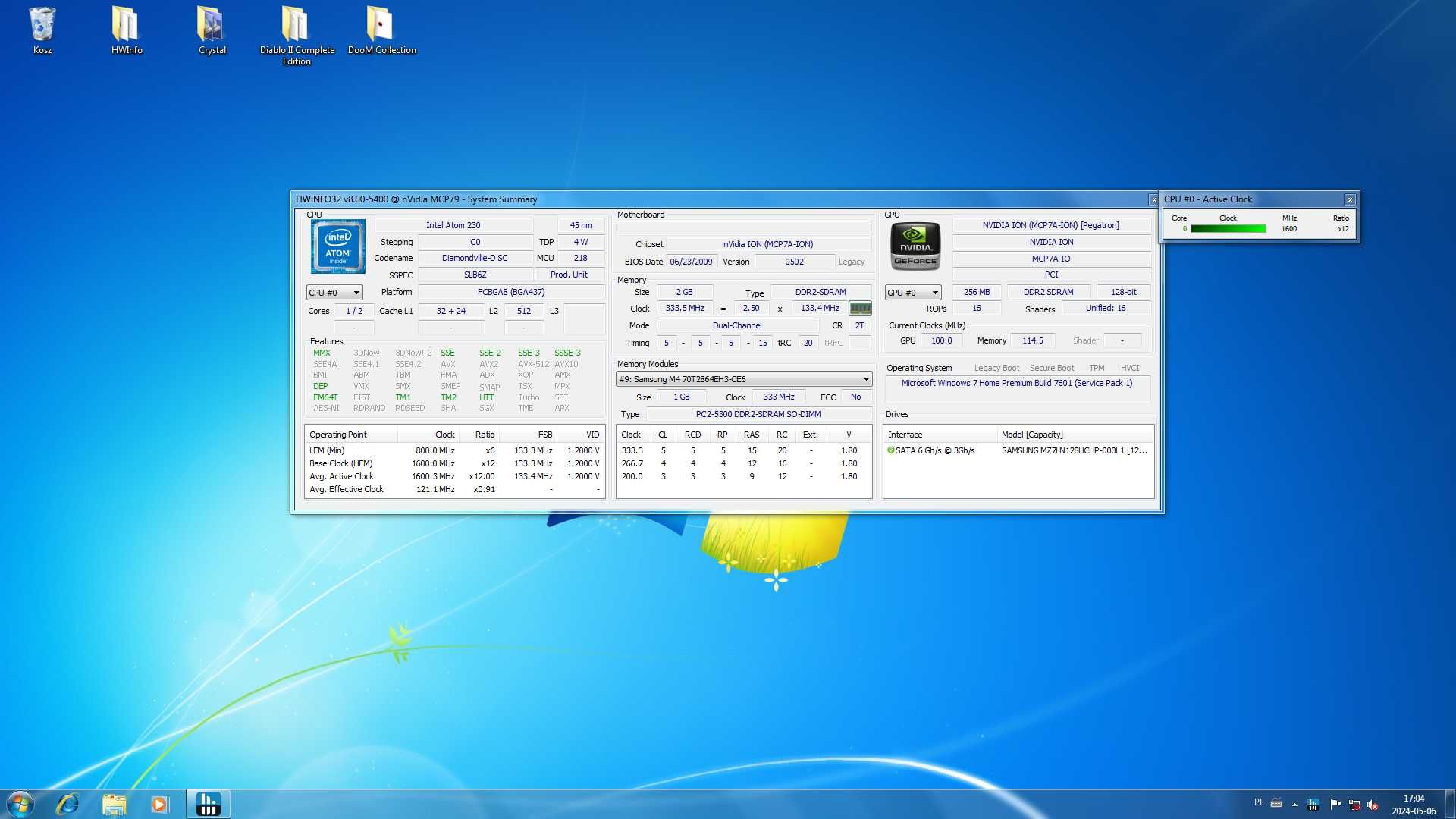Click the TPM indicator

1097,368
